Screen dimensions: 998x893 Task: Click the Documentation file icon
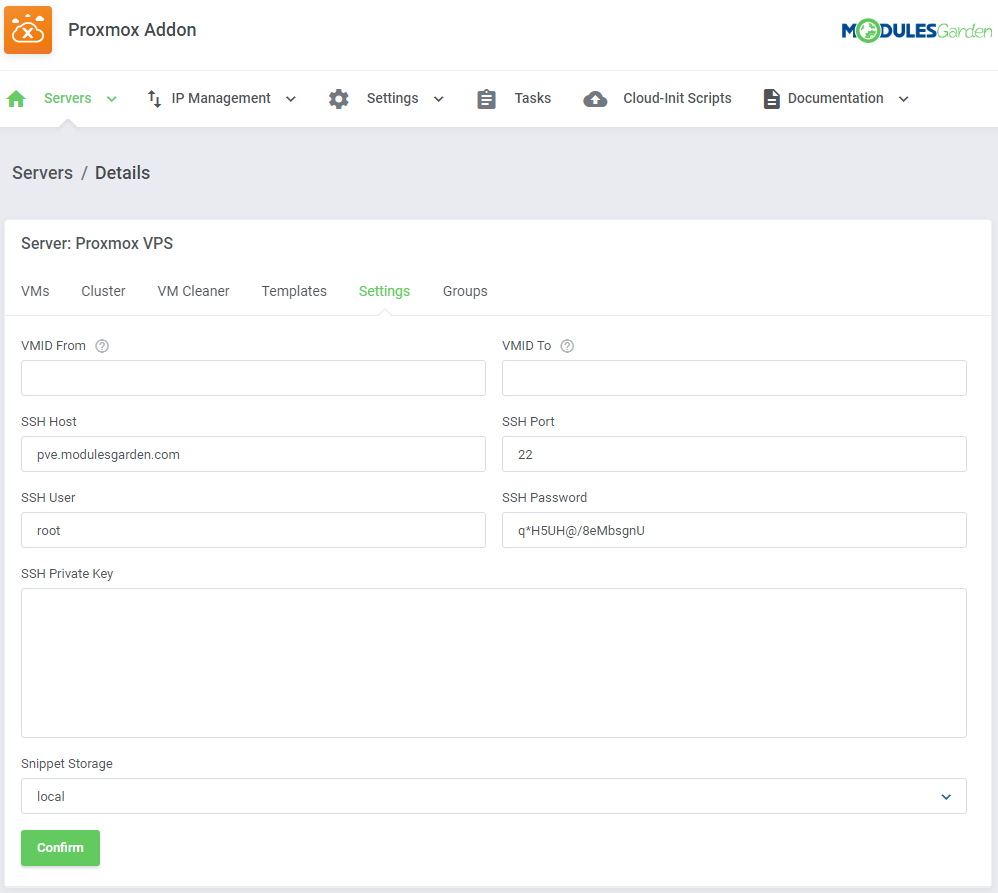771,99
